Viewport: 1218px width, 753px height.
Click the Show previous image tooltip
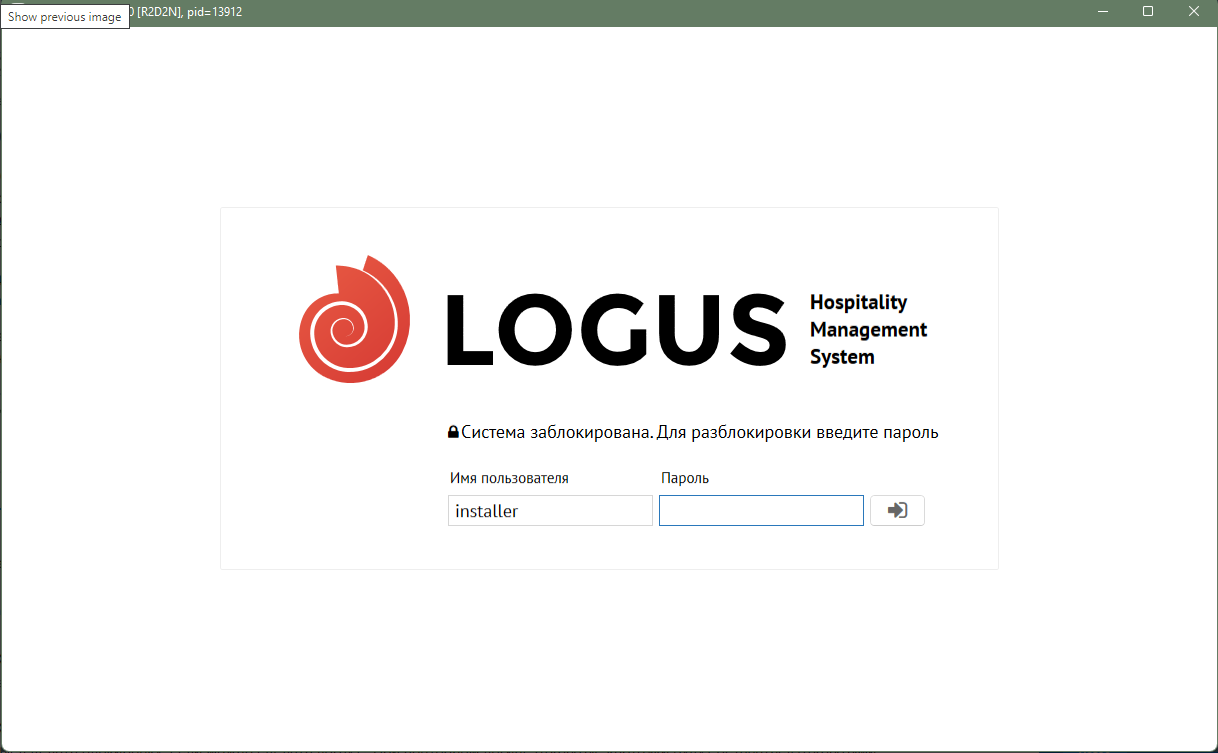click(x=65, y=17)
